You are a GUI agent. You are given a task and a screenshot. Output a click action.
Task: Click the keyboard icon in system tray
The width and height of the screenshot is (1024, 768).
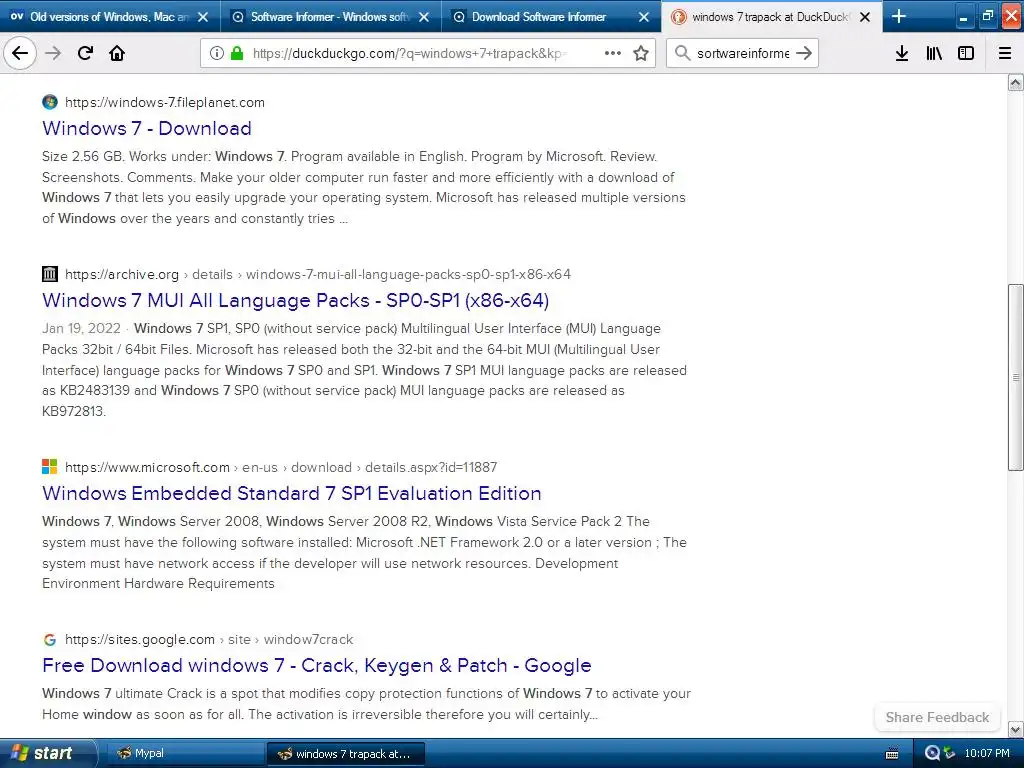point(891,754)
